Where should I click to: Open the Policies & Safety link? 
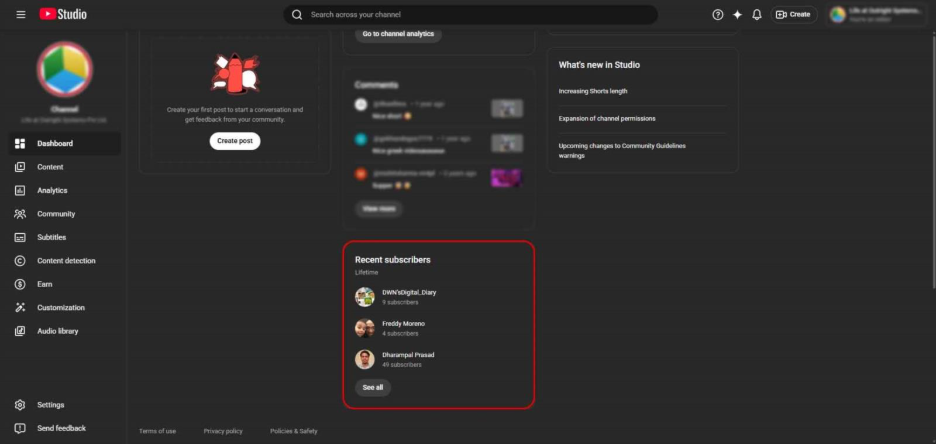point(294,431)
